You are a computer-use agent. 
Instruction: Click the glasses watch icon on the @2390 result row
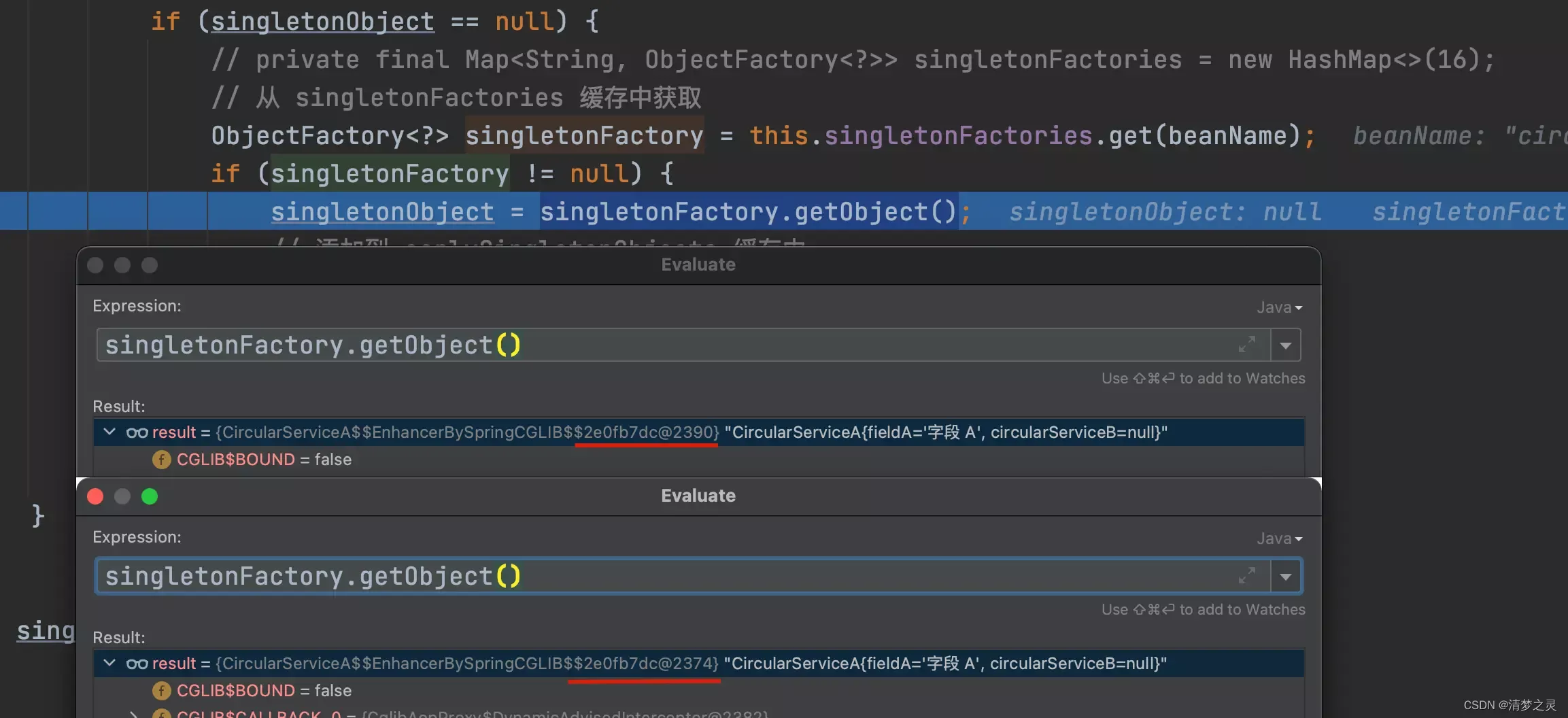[x=137, y=432]
